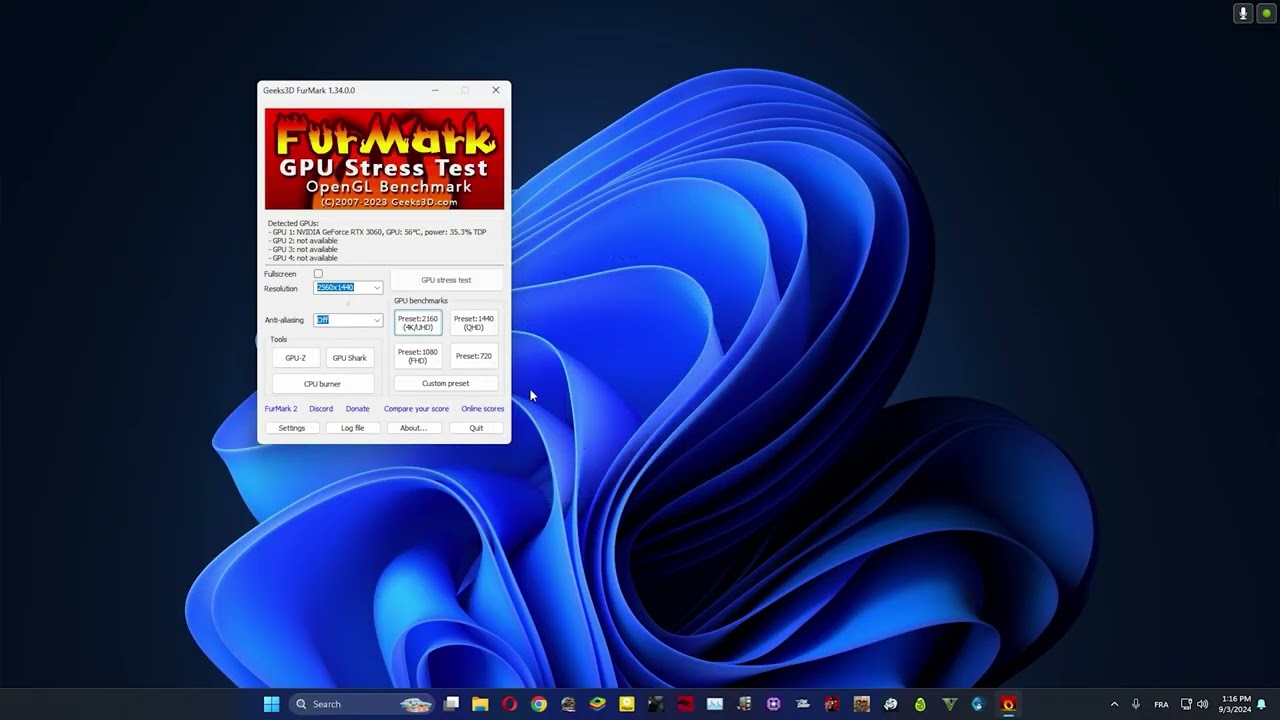Click the Geeks3D FurMark window title text

(x=309, y=90)
